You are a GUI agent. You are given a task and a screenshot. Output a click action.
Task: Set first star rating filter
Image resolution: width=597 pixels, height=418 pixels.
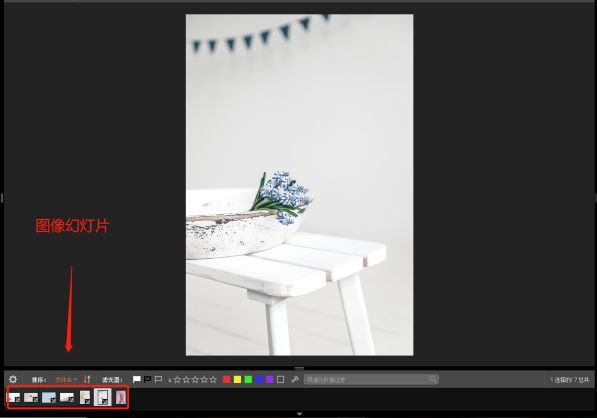coord(177,380)
